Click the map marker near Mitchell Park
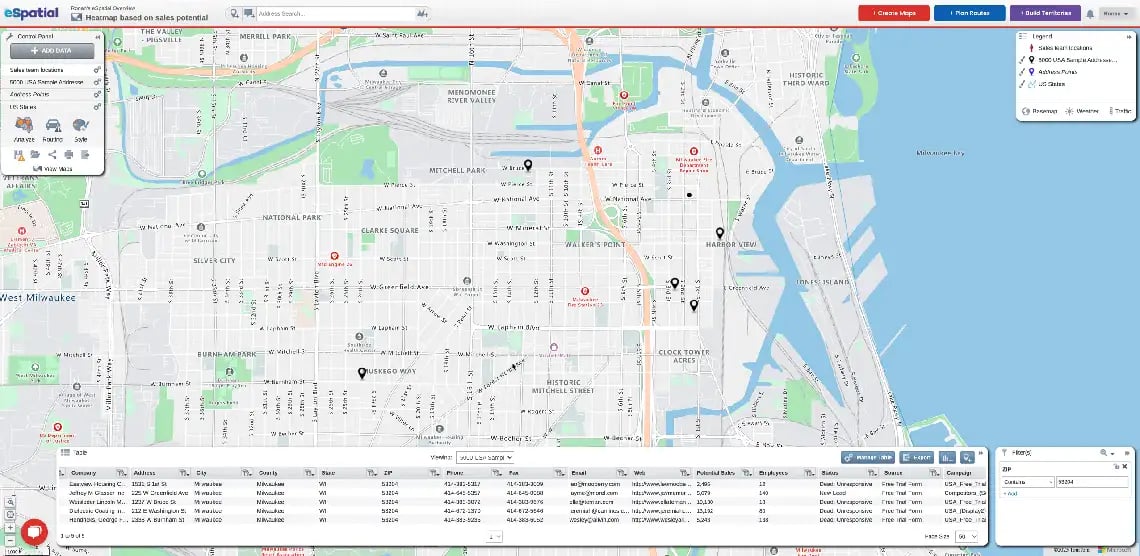1140x556 pixels. [x=529, y=165]
